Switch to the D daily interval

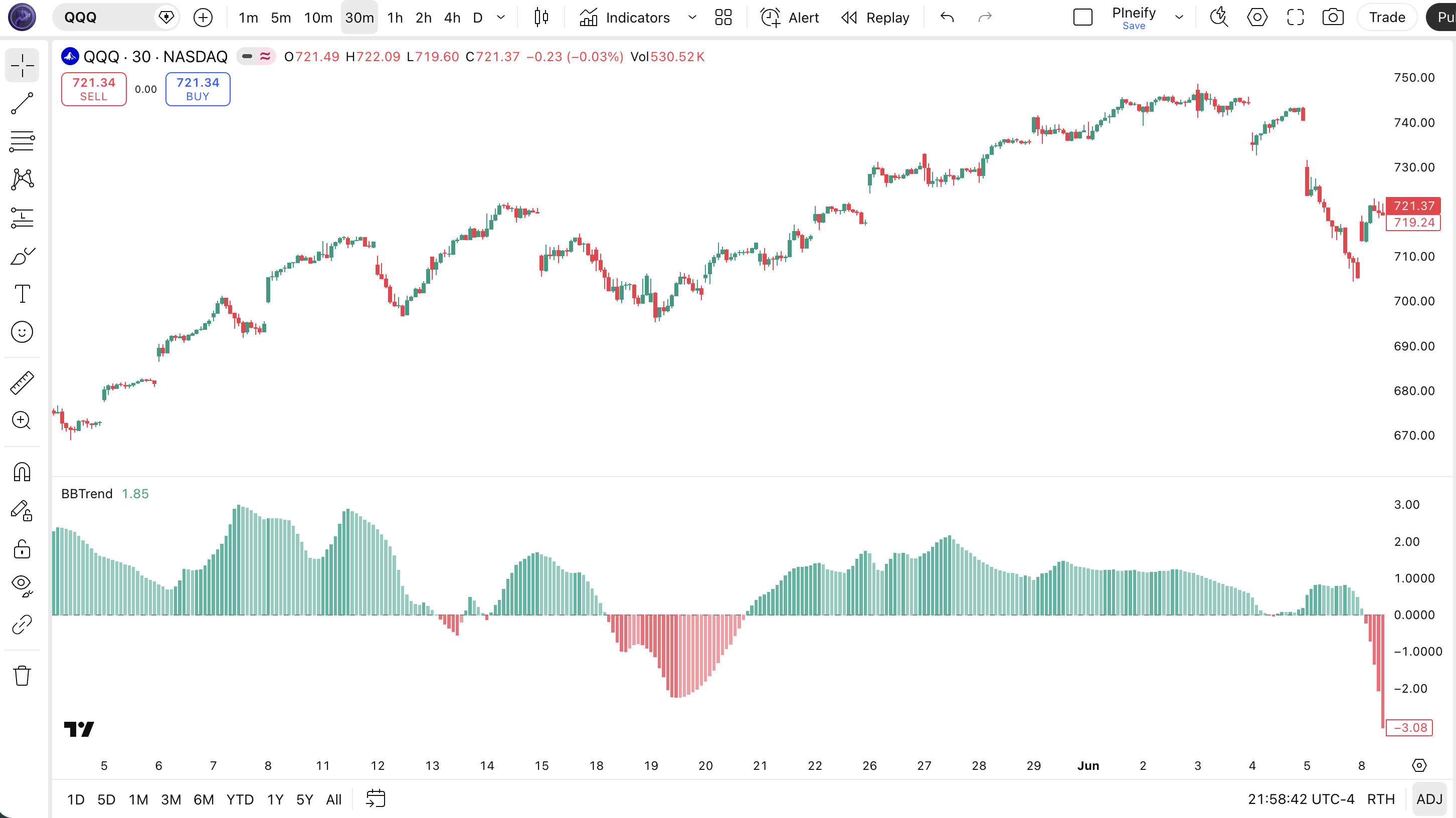[x=478, y=18]
